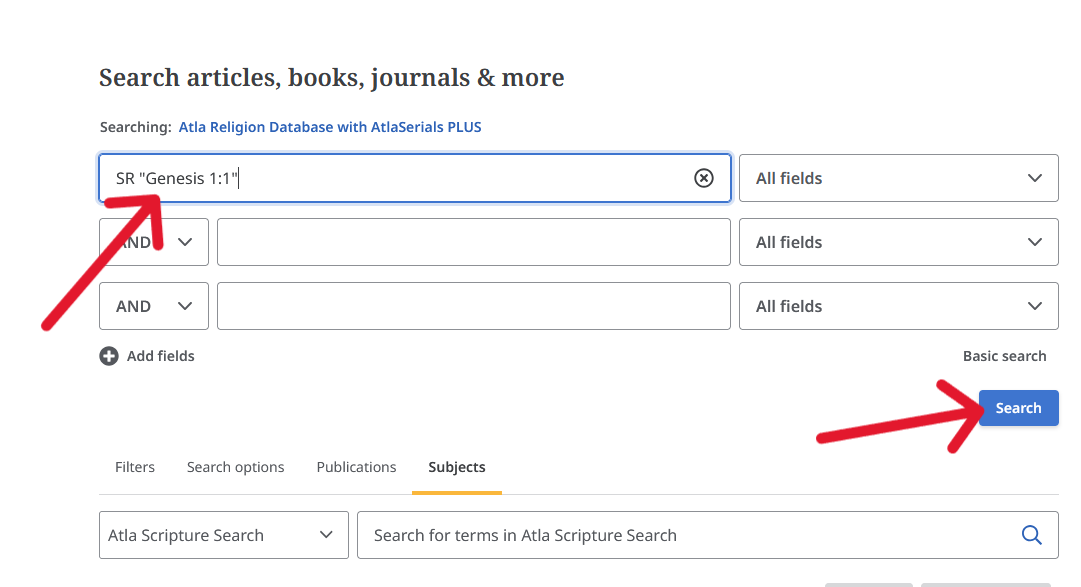Viewport: 1081px width, 587px height.
Task: Click Add fields to add a row
Action: pos(160,356)
